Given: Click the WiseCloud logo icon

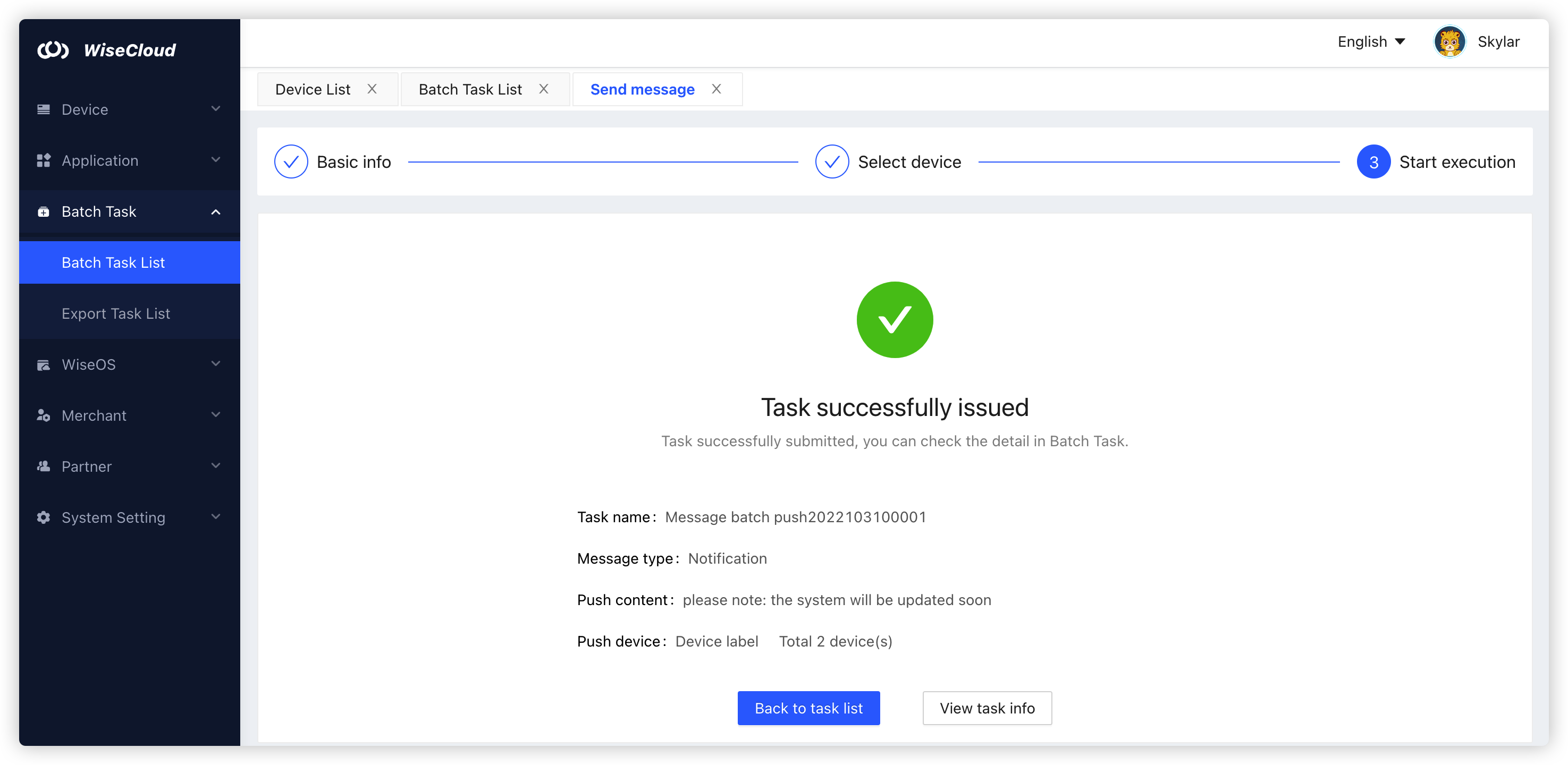Looking at the screenshot, I should point(53,50).
